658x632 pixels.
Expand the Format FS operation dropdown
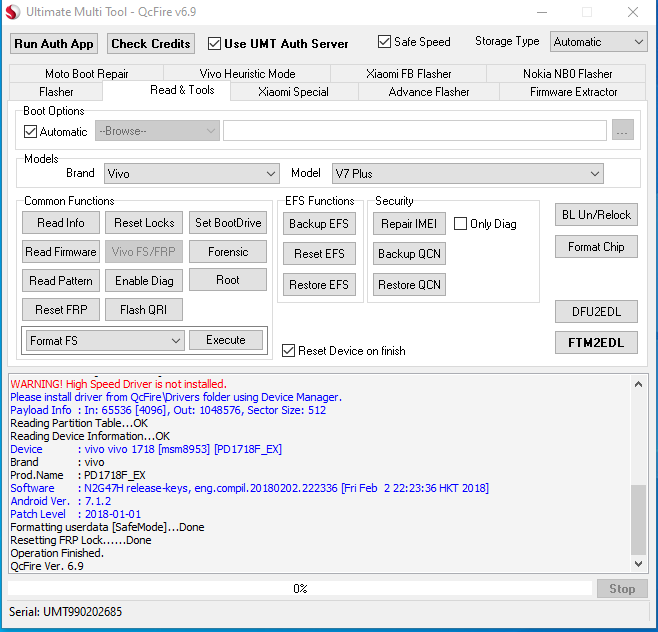pos(105,340)
